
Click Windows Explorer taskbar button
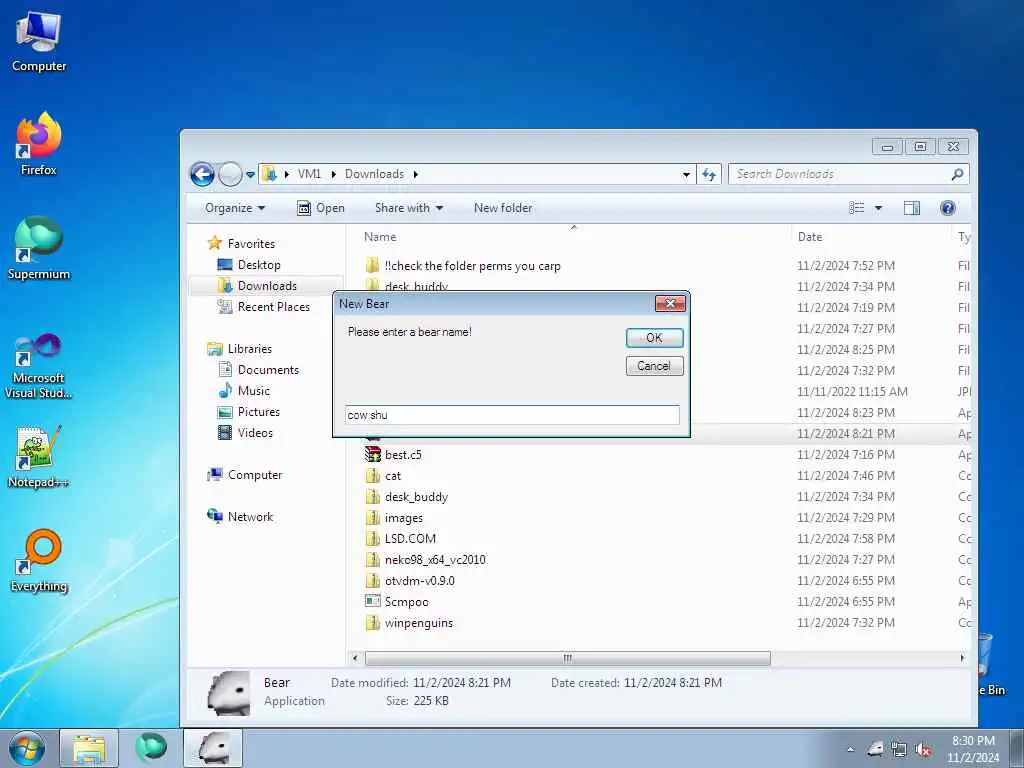click(89, 748)
